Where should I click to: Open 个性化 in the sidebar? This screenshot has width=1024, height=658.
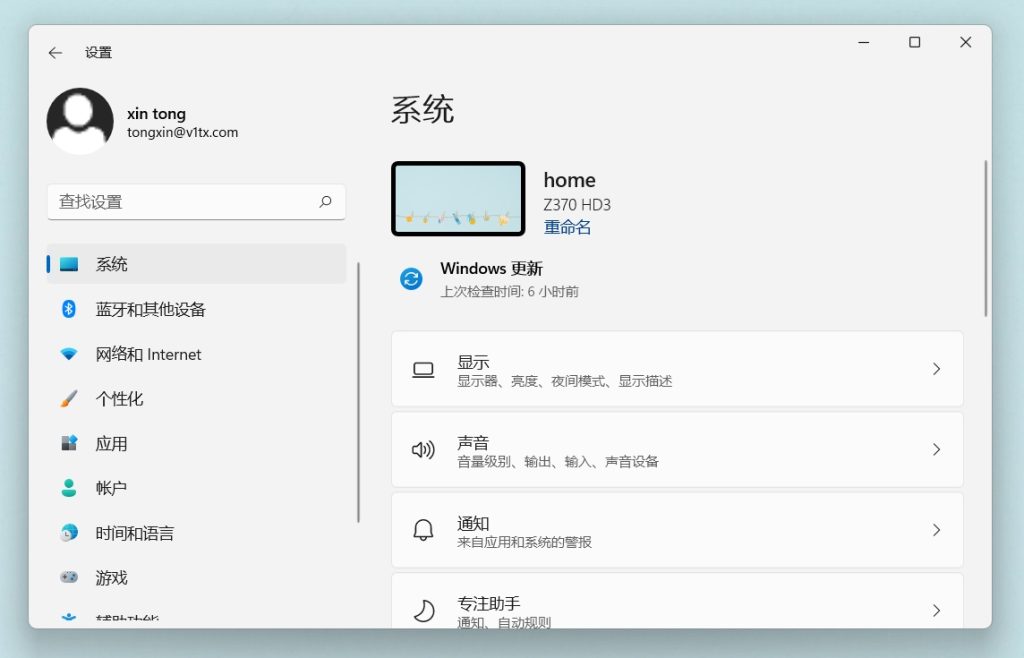[x=196, y=398]
